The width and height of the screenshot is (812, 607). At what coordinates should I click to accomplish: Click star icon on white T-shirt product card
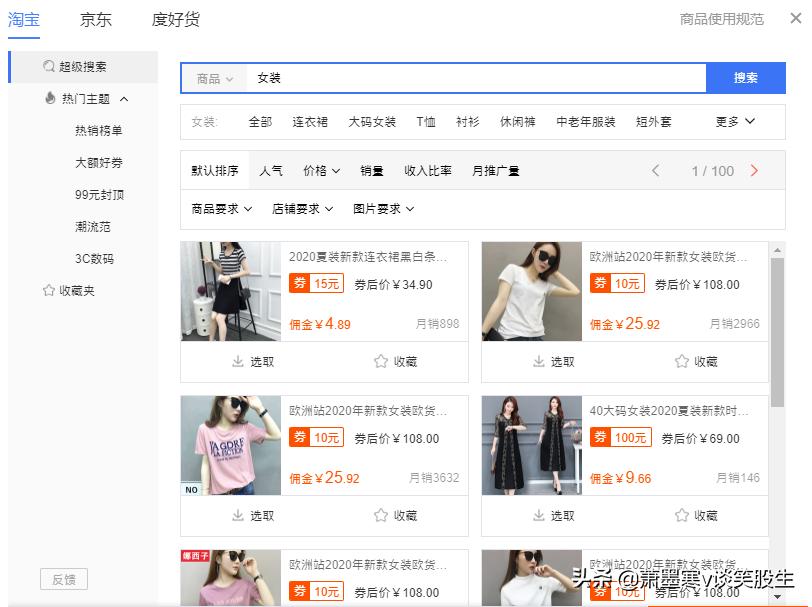(682, 361)
